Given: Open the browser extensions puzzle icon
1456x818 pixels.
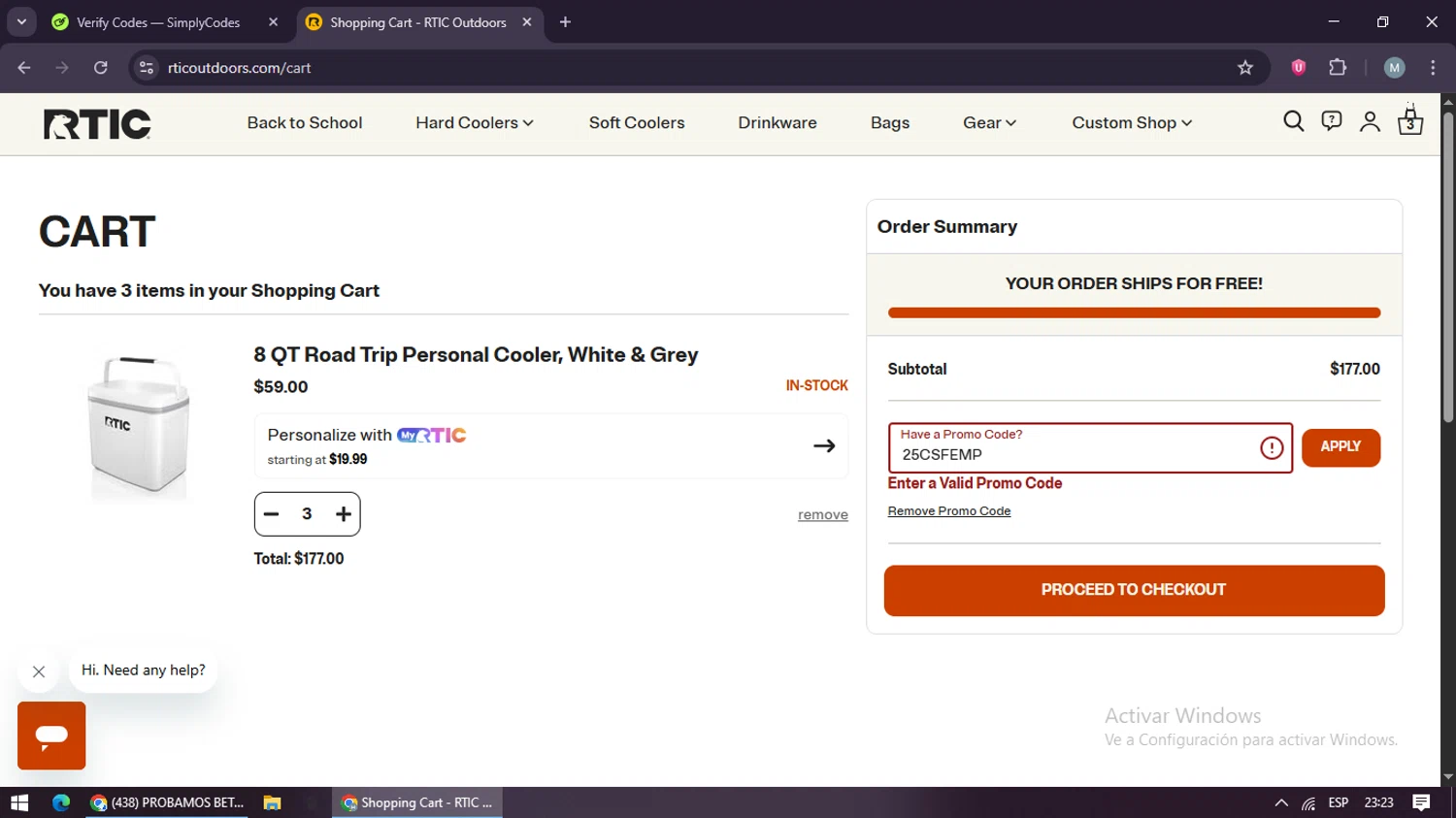Looking at the screenshot, I should point(1338,68).
